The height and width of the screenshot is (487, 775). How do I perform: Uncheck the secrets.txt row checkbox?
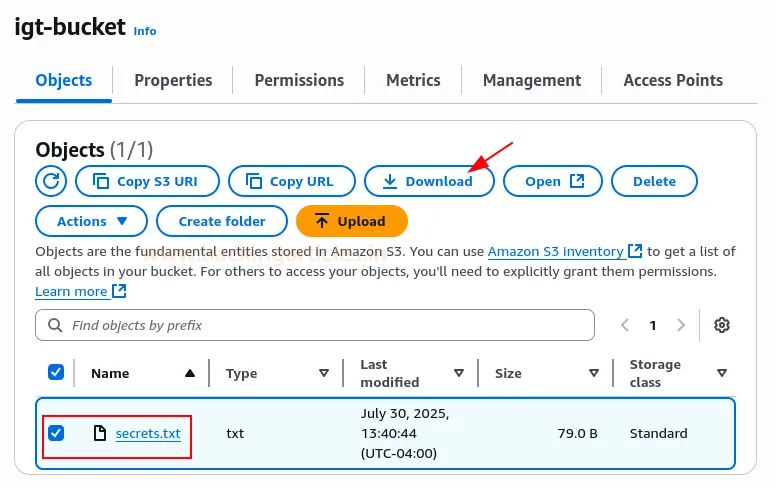click(56, 433)
